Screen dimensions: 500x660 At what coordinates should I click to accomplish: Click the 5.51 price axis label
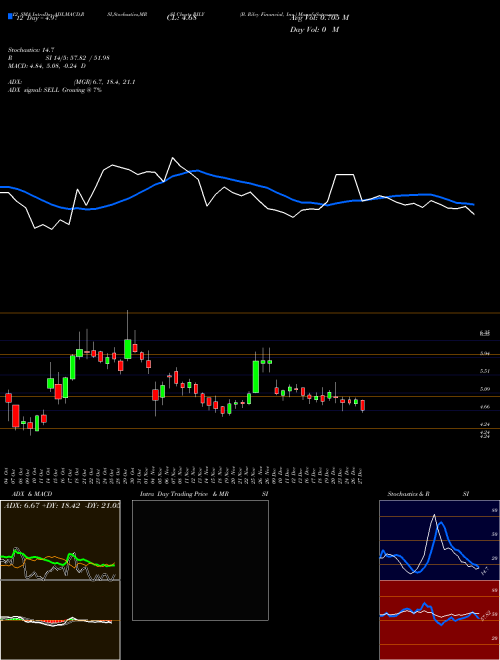pyautogui.click(x=485, y=371)
